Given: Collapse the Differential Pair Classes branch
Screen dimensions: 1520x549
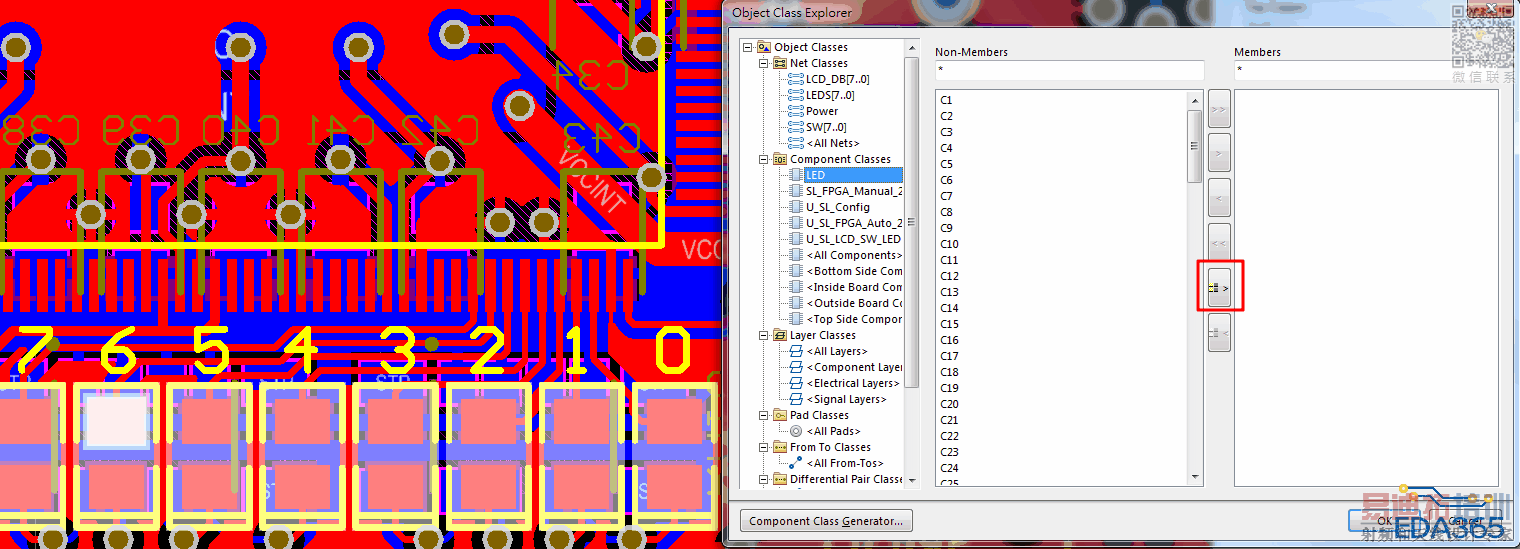Looking at the screenshot, I should tap(763, 479).
